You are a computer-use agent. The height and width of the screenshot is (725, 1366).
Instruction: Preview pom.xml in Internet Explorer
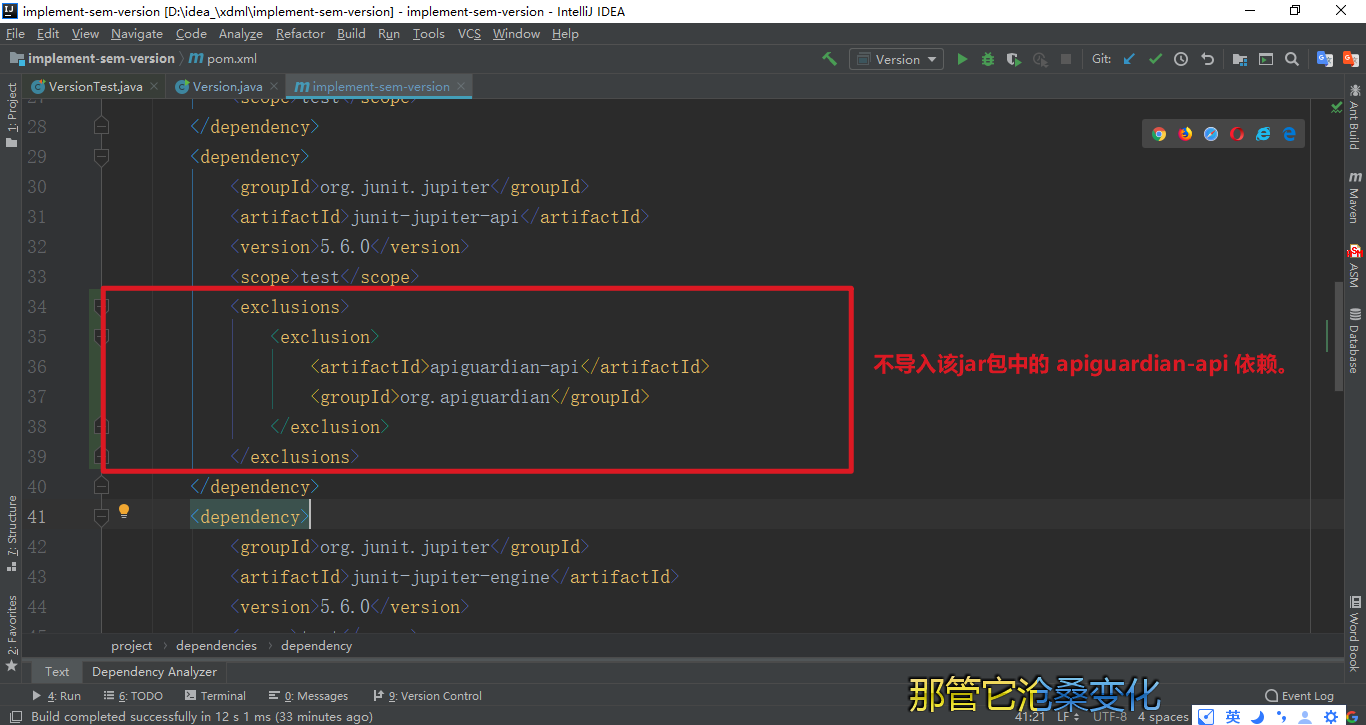pos(1263,134)
